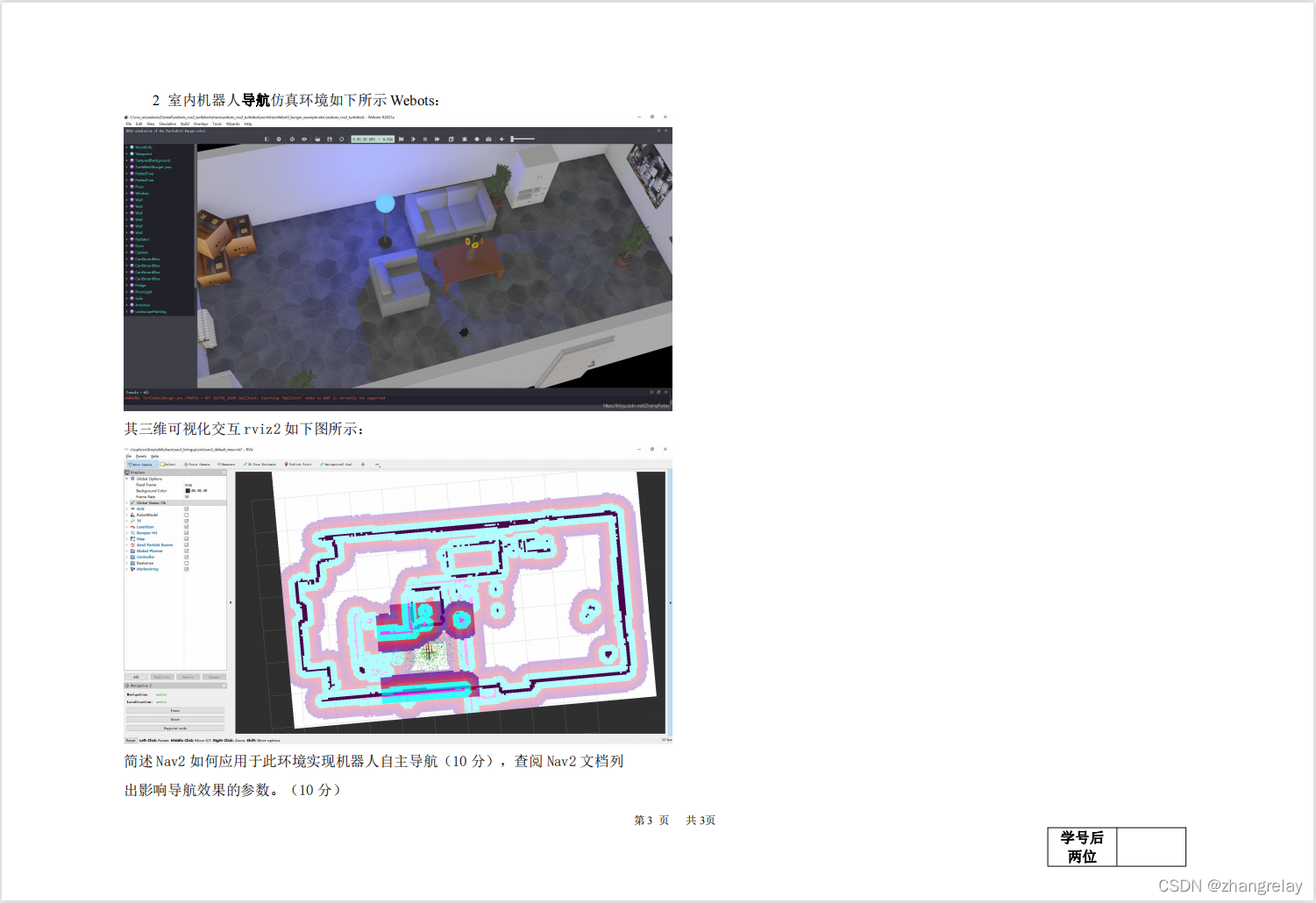Image resolution: width=1316 pixels, height=903 pixels.
Task: Click the Webots open world folder icon
Action: click(x=317, y=139)
